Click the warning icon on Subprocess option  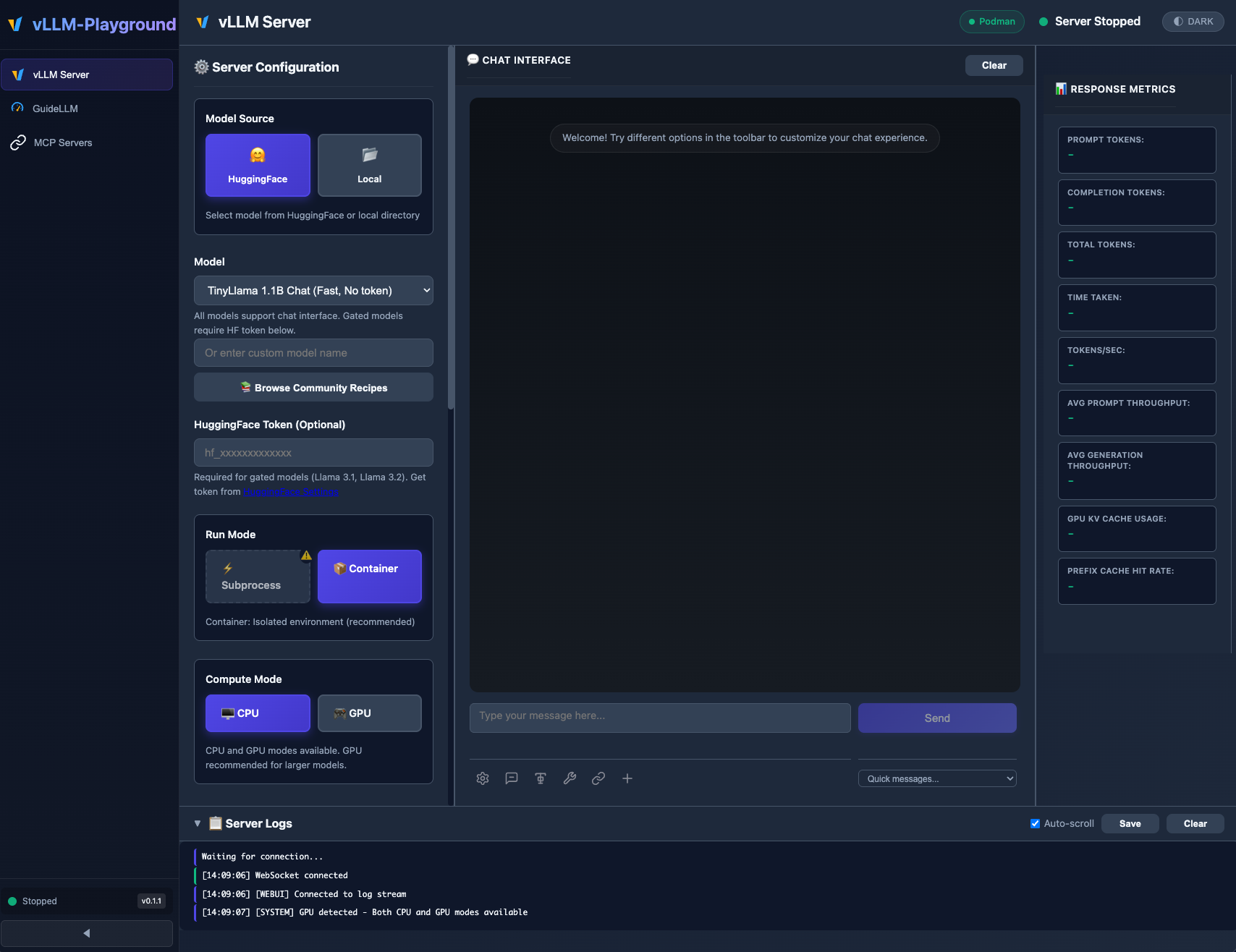(306, 556)
